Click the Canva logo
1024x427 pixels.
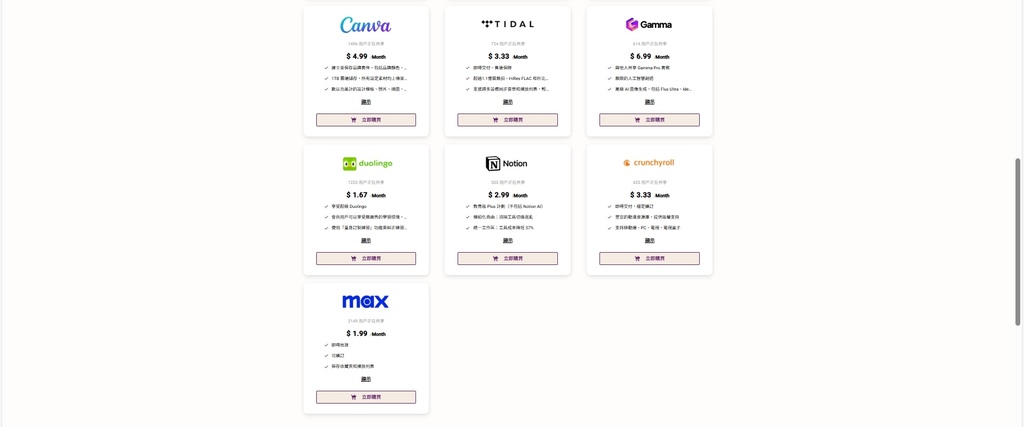pos(366,25)
